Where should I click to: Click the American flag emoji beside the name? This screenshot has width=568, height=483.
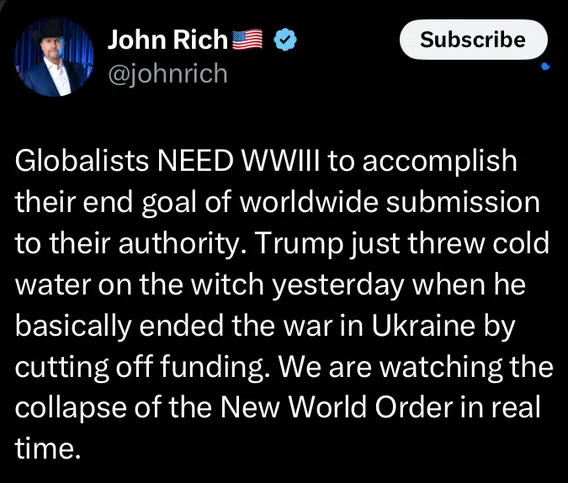point(247,39)
